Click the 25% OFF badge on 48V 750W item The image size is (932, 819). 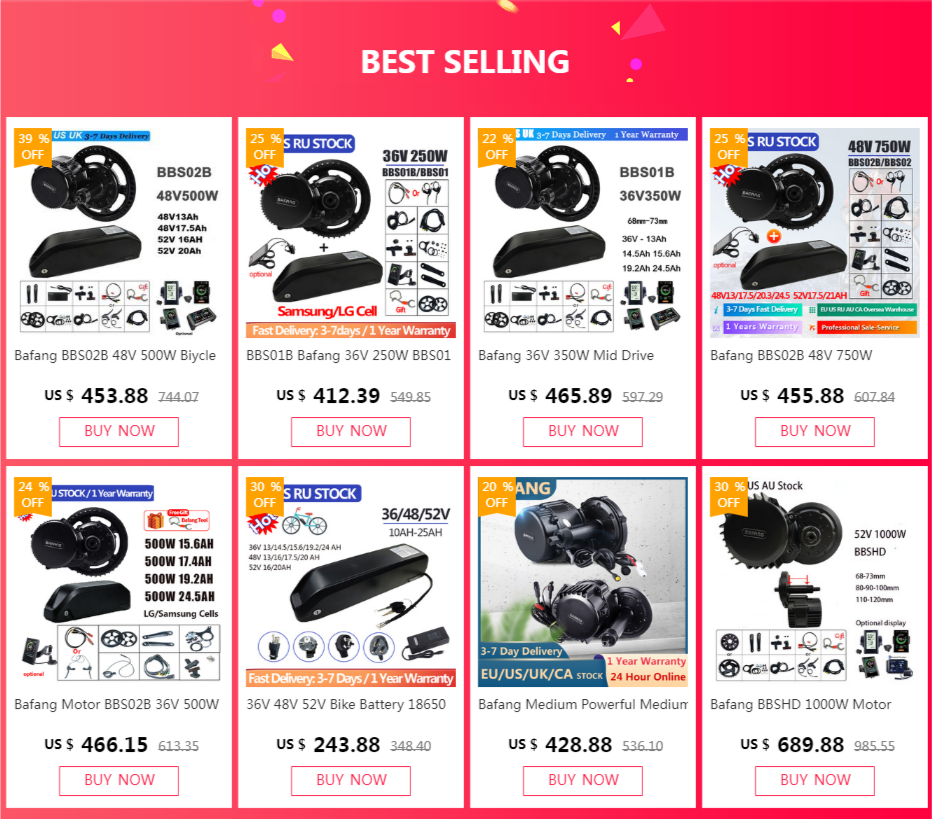point(729,147)
